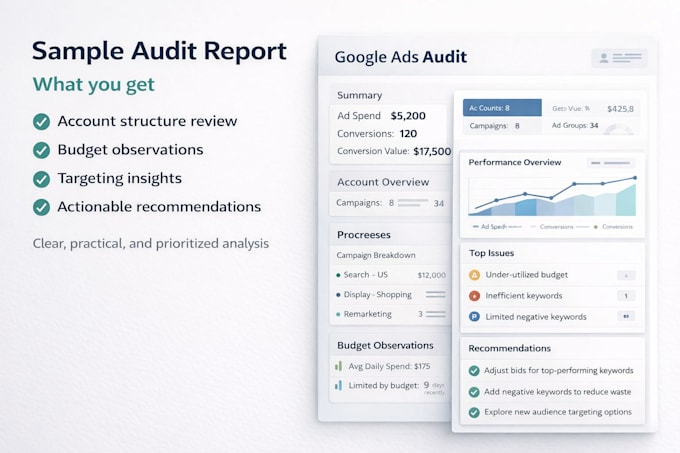This screenshot has width=680, height=453.
Task: Click checkmark icon beside Account structure review
Action: click(x=42, y=122)
